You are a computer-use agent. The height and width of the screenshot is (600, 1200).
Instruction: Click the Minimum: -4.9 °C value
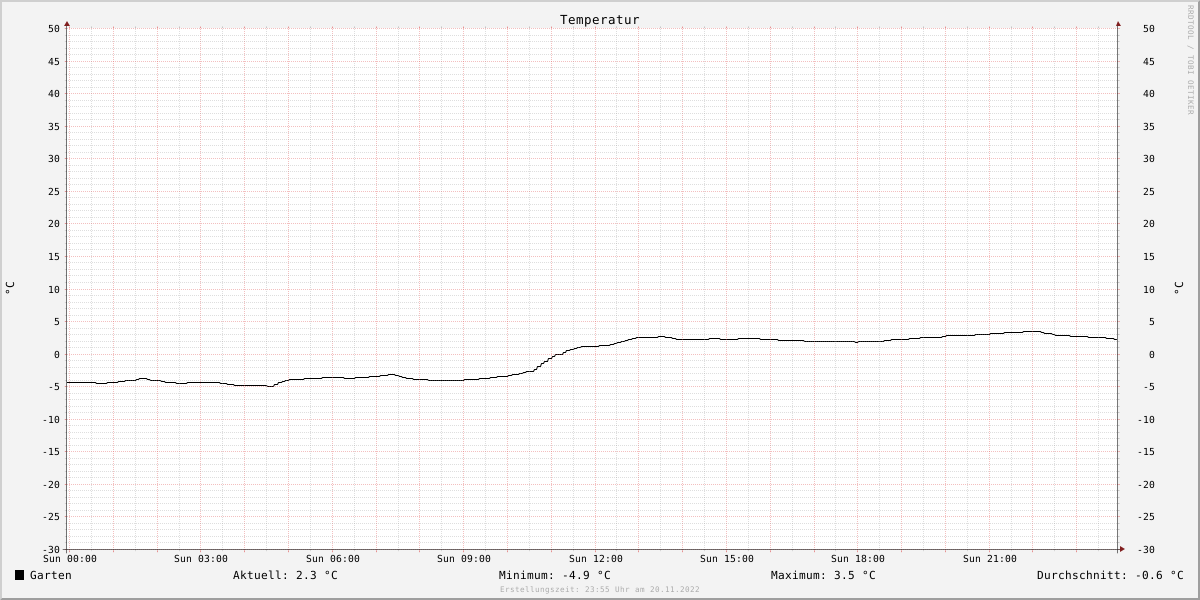pyautogui.click(x=554, y=575)
